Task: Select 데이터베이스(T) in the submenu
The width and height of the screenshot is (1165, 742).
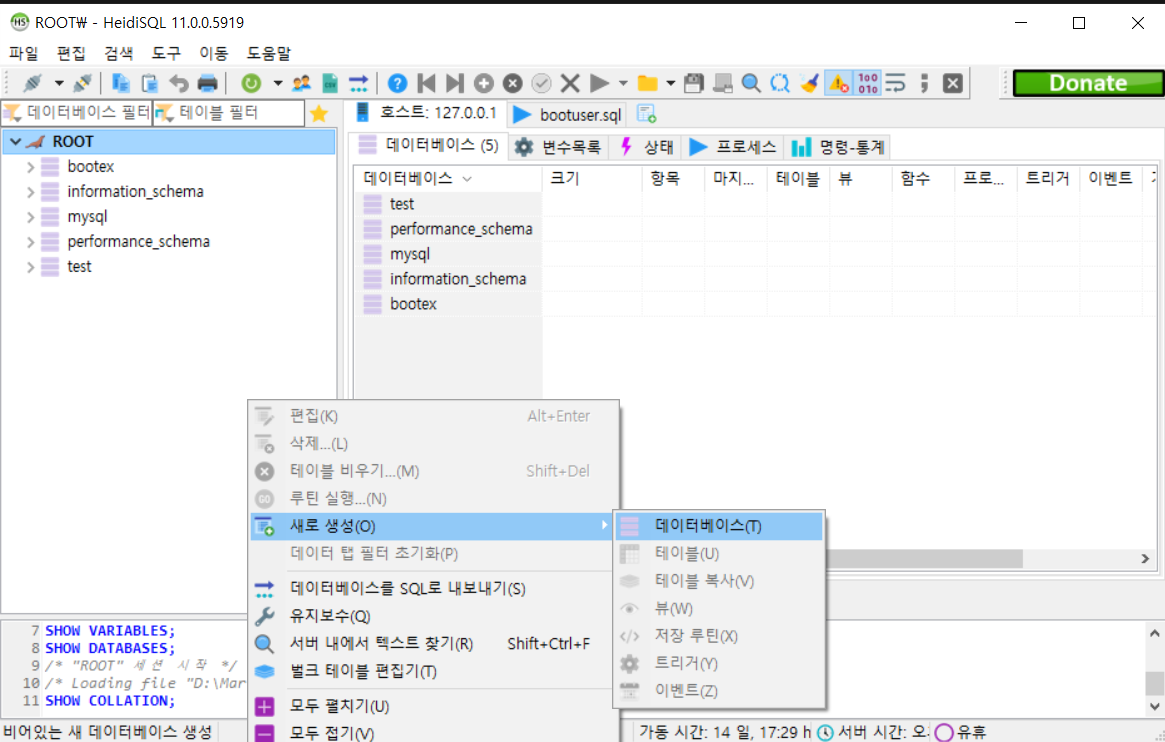Action: pyautogui.click(x=719, y=526)
